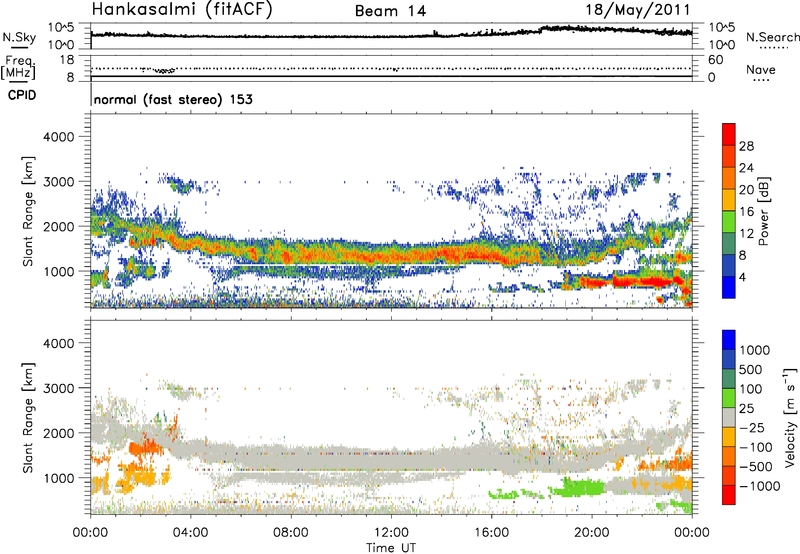Viewport: 800px width, 554px height.
Task: Click the 'Freq. [MHz]' axis label
Action: point(18,68)
